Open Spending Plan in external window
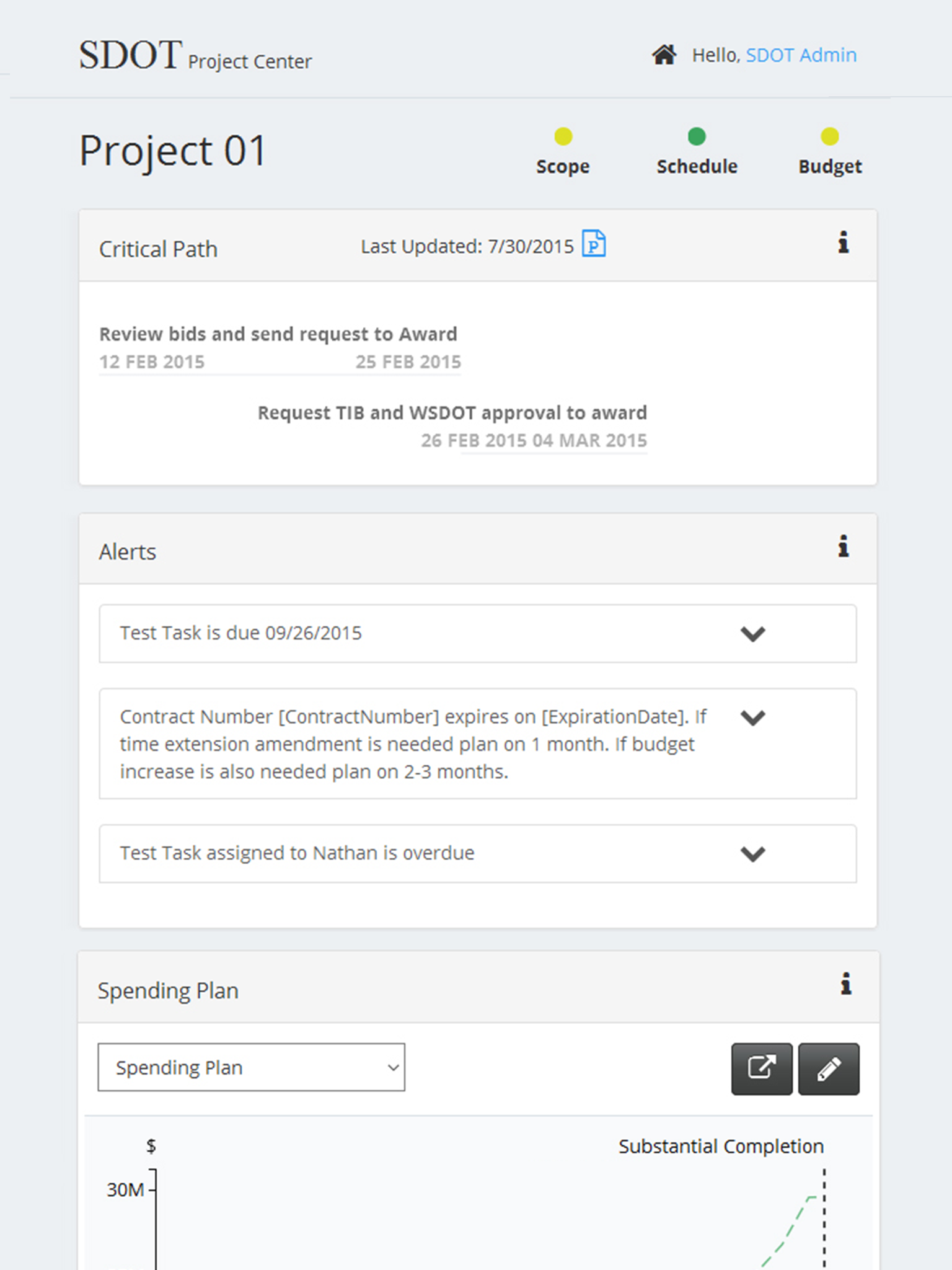 pyautogui.click(x=762, y=1069)
